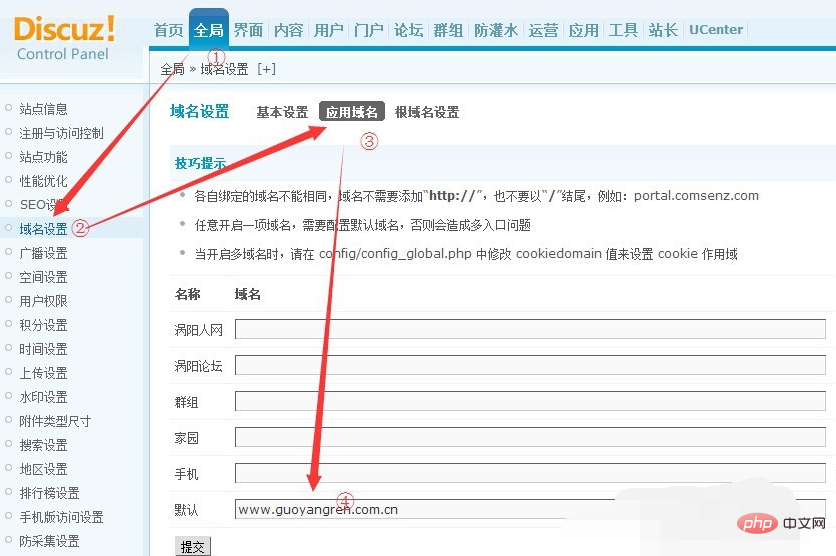The image size is (836, 556).
Task: Click the [+] add shortcut link
Action: (x=266, y=69)
